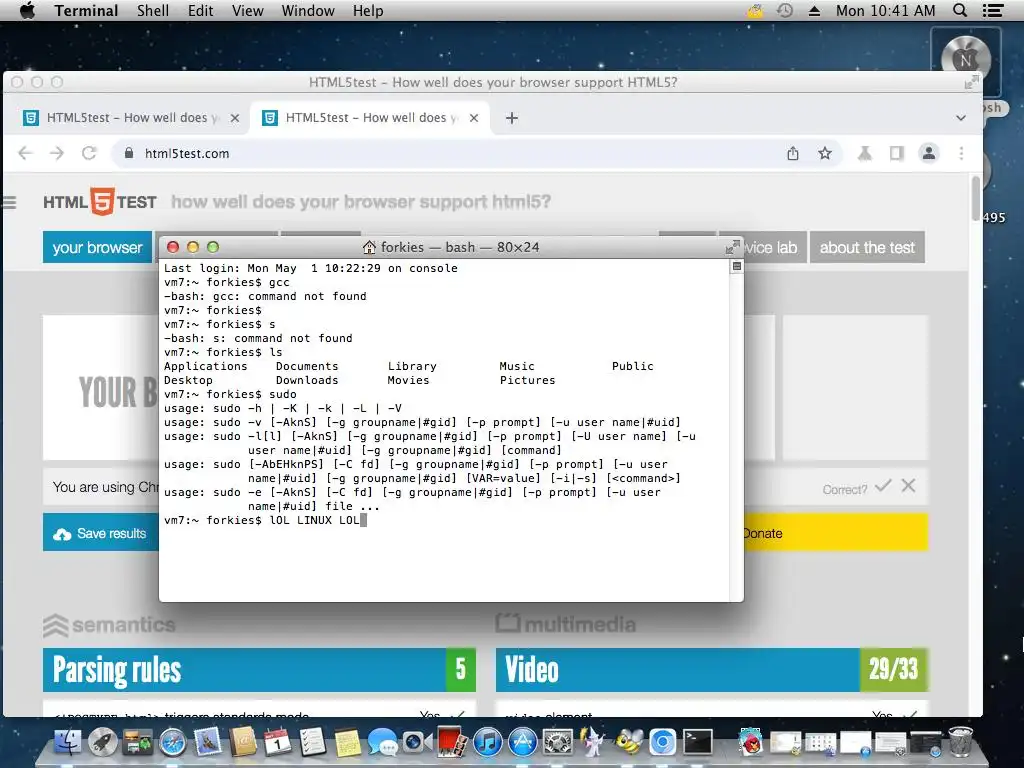This screenshot has width=1024, height=768.
Task: Open Mission Control in the Dock
Action: pos(138,742)
